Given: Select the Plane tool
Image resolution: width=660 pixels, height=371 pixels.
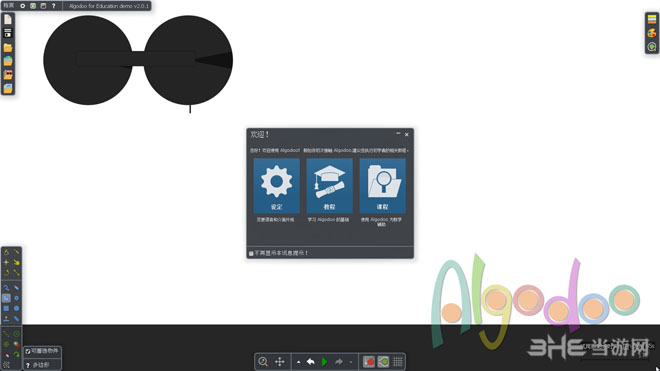Looking at the screenshot, I should point(6,319).
